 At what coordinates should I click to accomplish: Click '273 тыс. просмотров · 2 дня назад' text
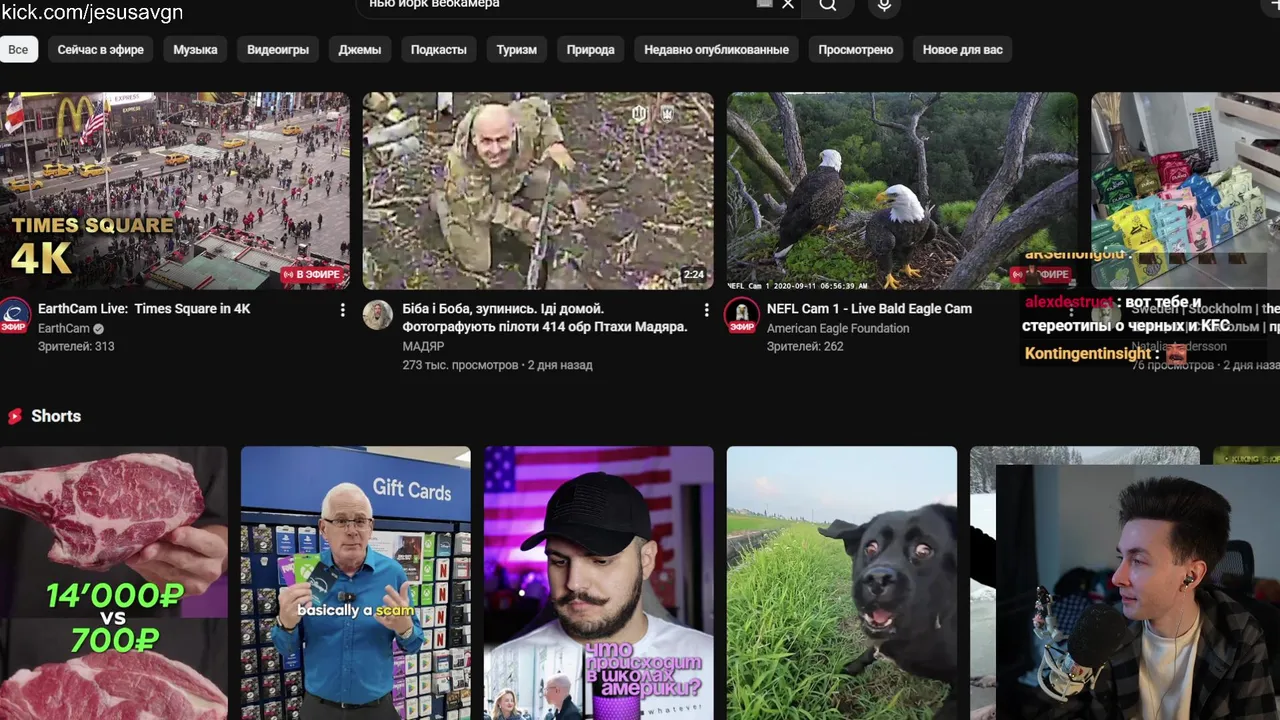pyautogui.click(x=497, y=365)
